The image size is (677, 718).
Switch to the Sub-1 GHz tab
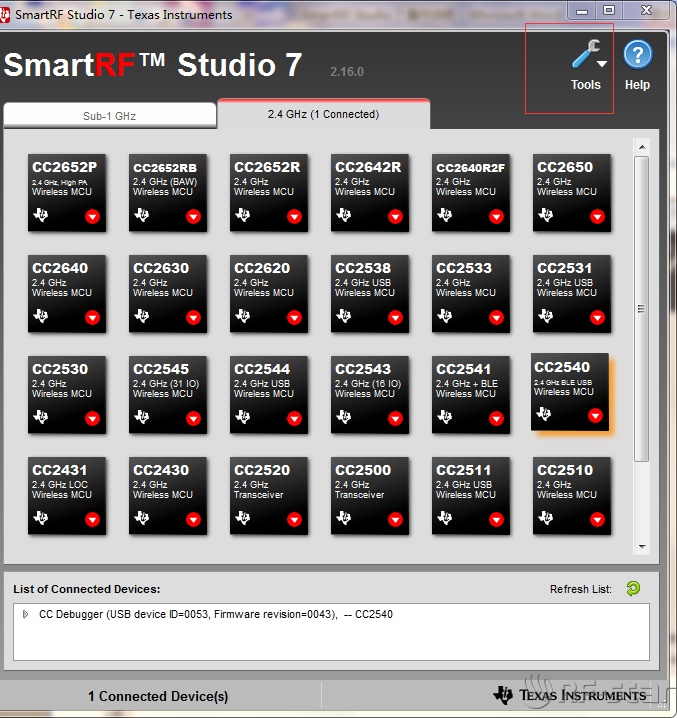(109, 116)
